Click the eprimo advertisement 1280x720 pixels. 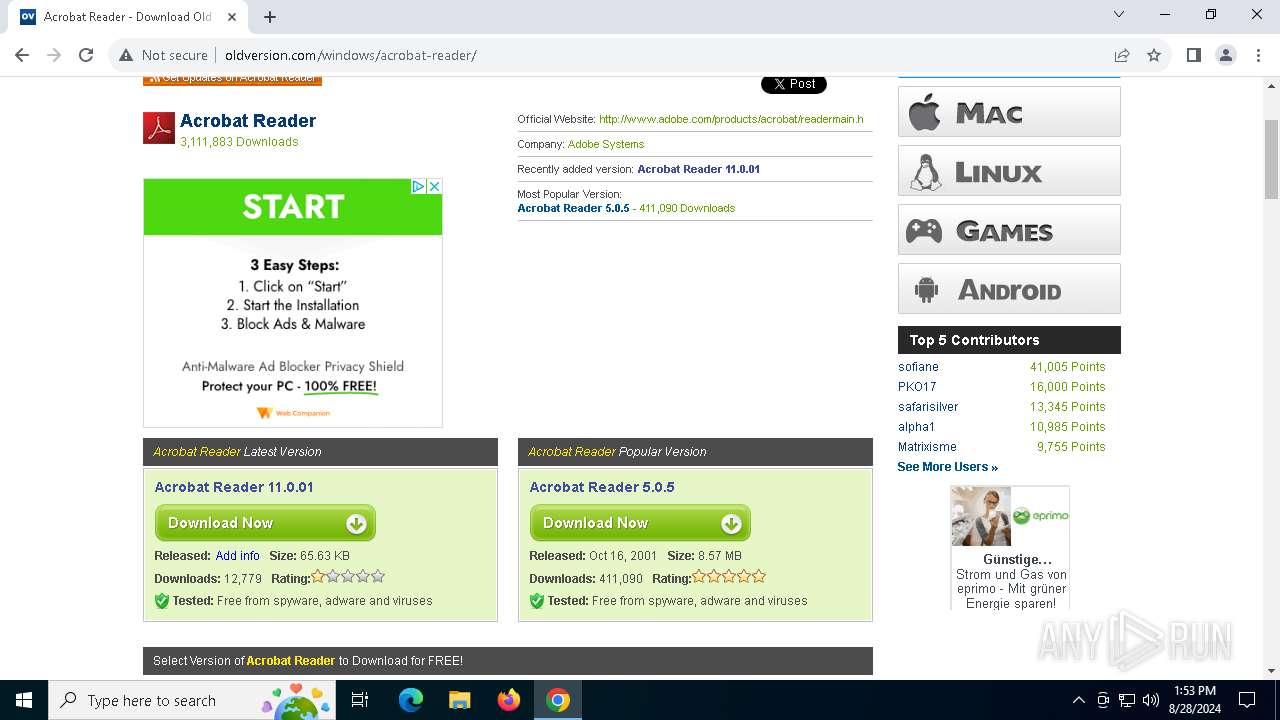1010,548
